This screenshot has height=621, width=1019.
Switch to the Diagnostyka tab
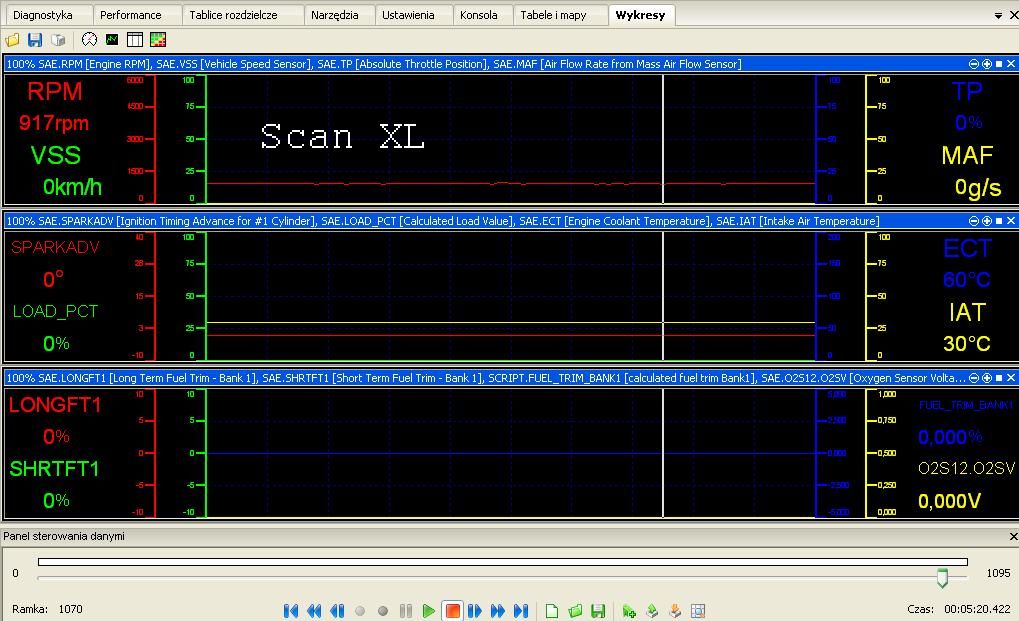[43, 15]
